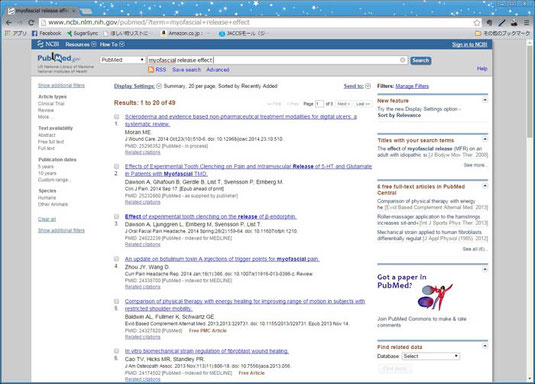Click the page number input box
This screenshot has width=535, height=384.
(319, 104)
